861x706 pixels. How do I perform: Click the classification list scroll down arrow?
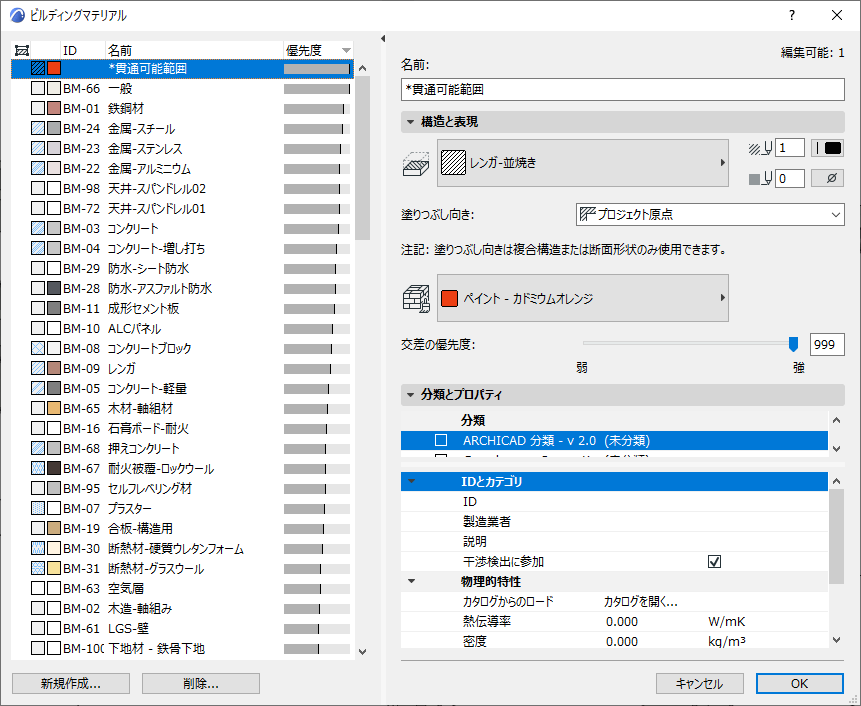click(836, 449)
